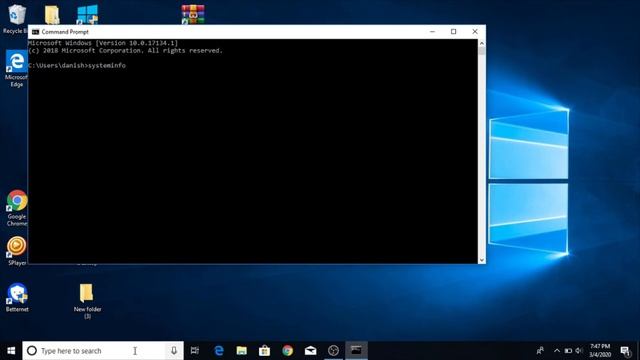Open Chrome from the taskbar
Screen dimensions: 640x360
click(x=287, y=351)
